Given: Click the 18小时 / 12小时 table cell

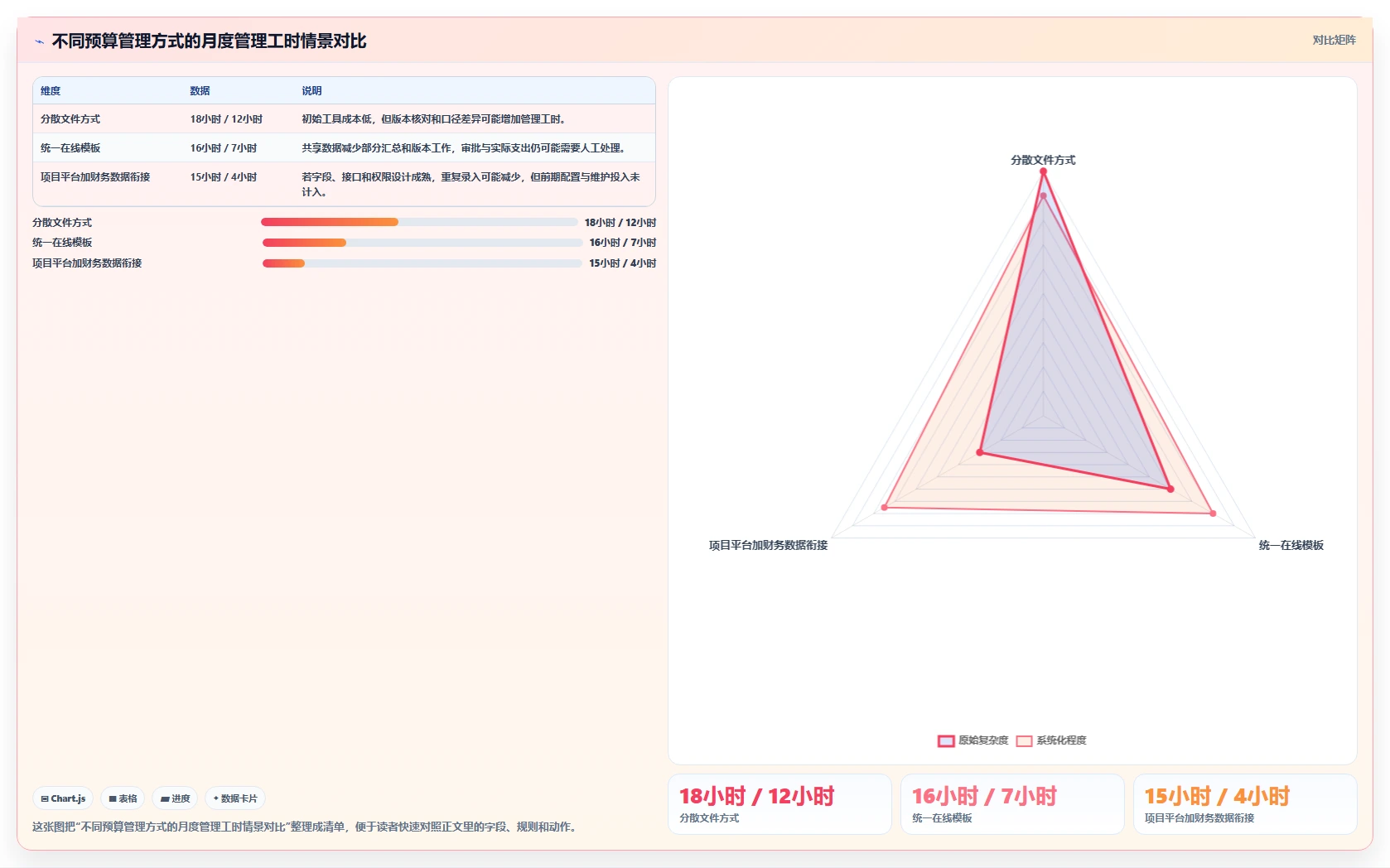Looking at the screenshot, I should [x=226, y=119].
